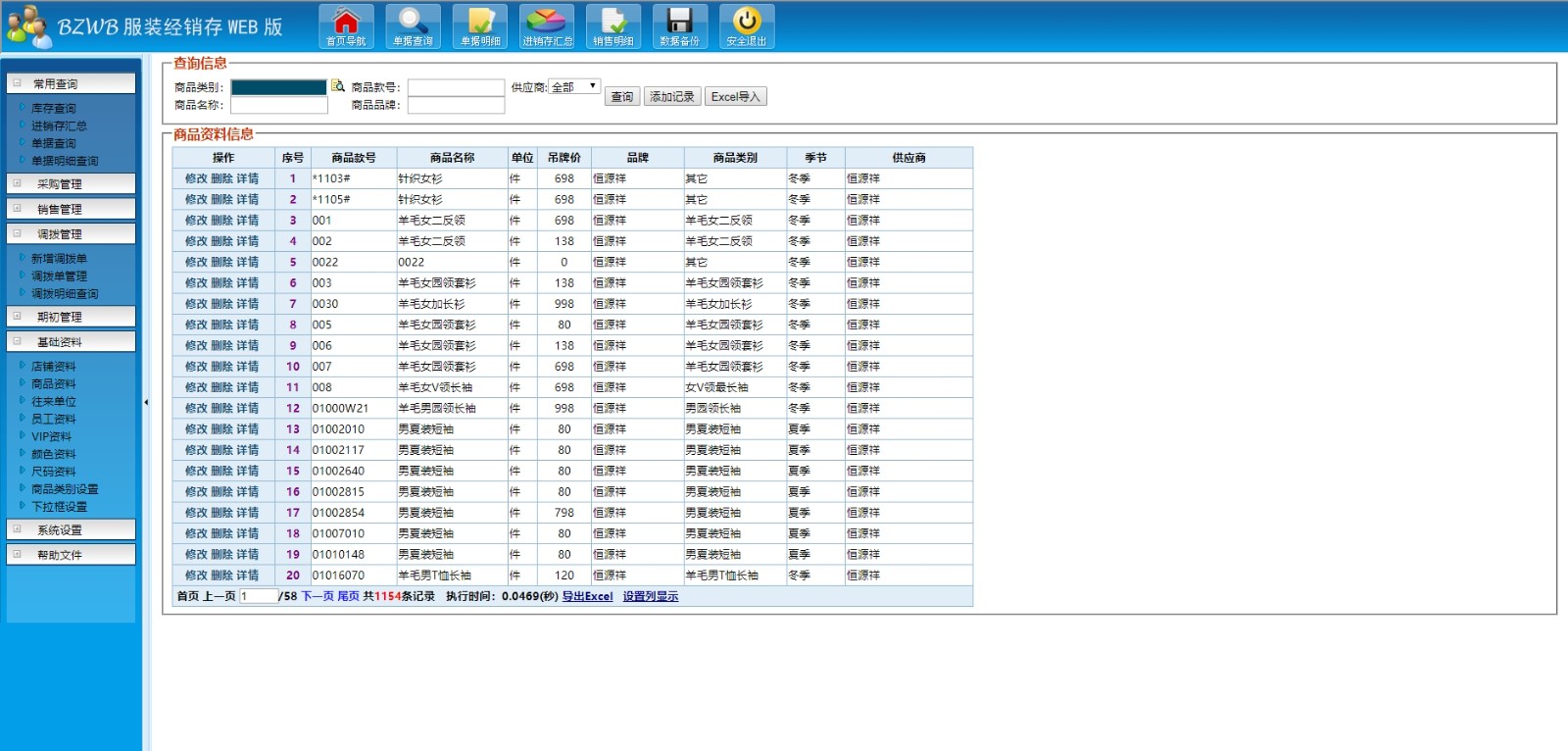Open the 首页导航 home icon
The width and height of the screenshot is (1568, 751).
[x=346, y=25]
